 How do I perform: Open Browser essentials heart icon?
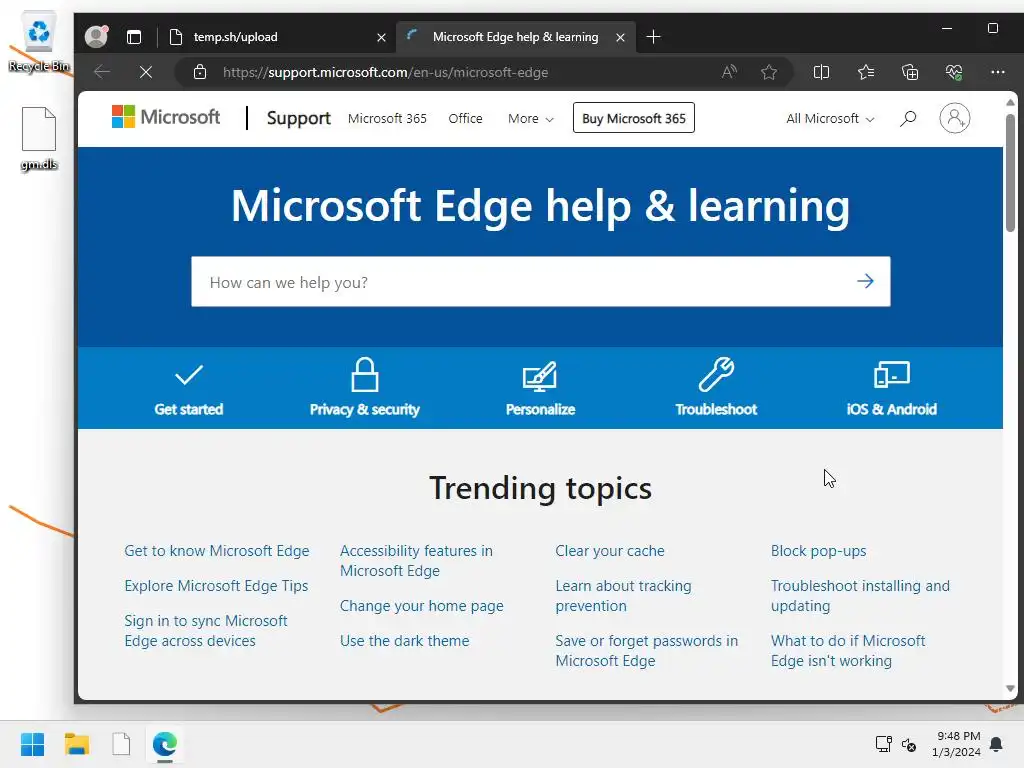[954, 72]
